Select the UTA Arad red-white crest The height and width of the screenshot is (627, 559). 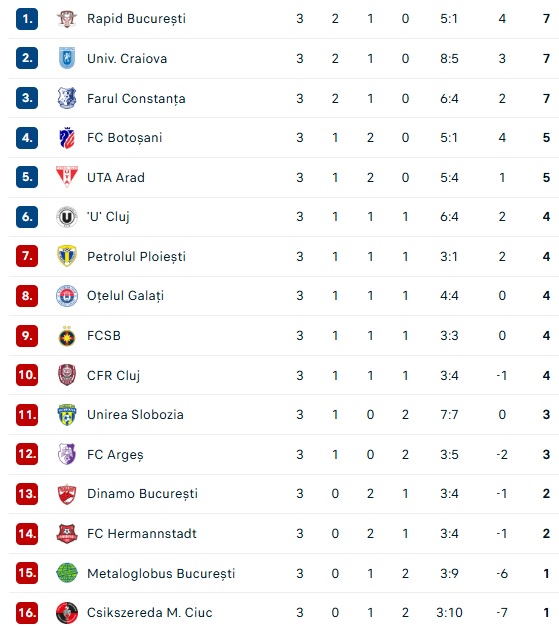tap(67, 177)
